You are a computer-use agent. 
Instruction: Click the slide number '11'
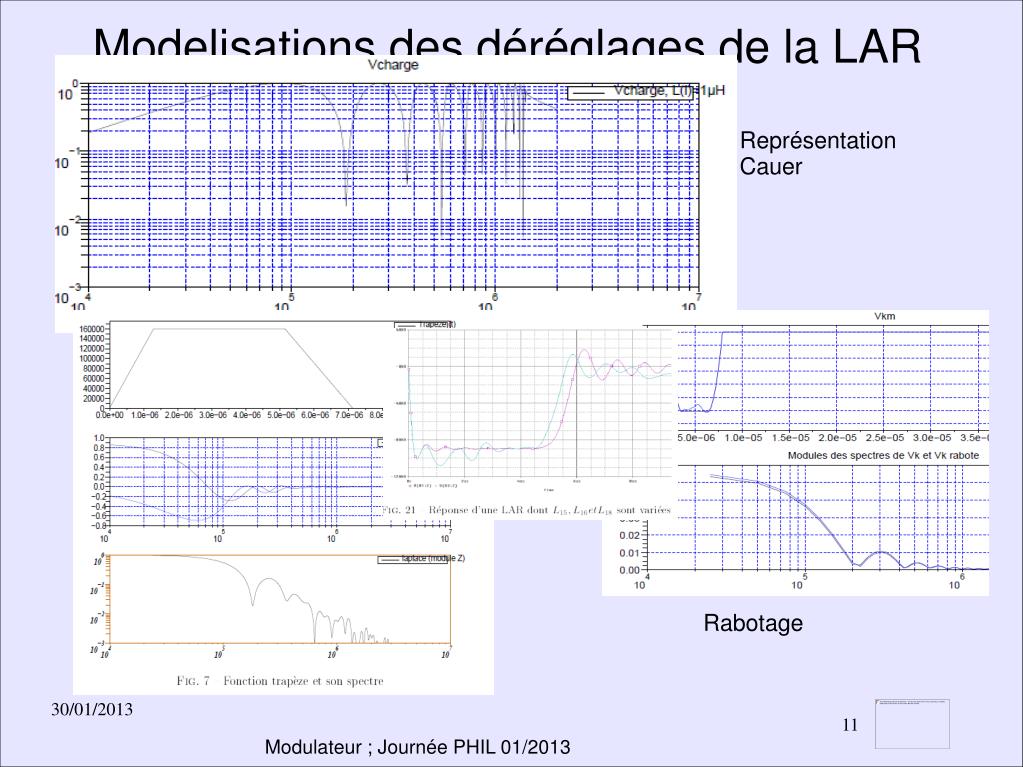coord(850,725)
